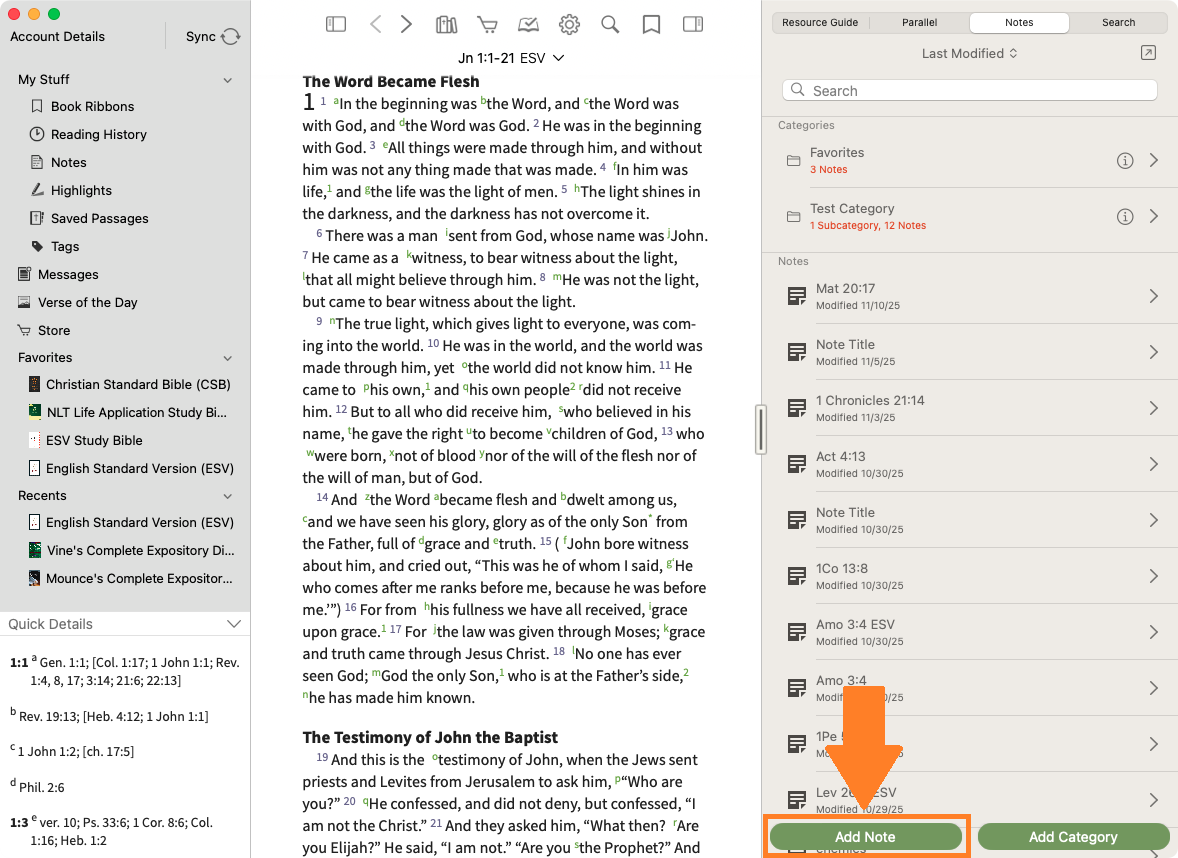The width and height of the screenshot is (1178, 858).
Task: Collapse the My Stuff section
Action: click(x=228, y=80)
